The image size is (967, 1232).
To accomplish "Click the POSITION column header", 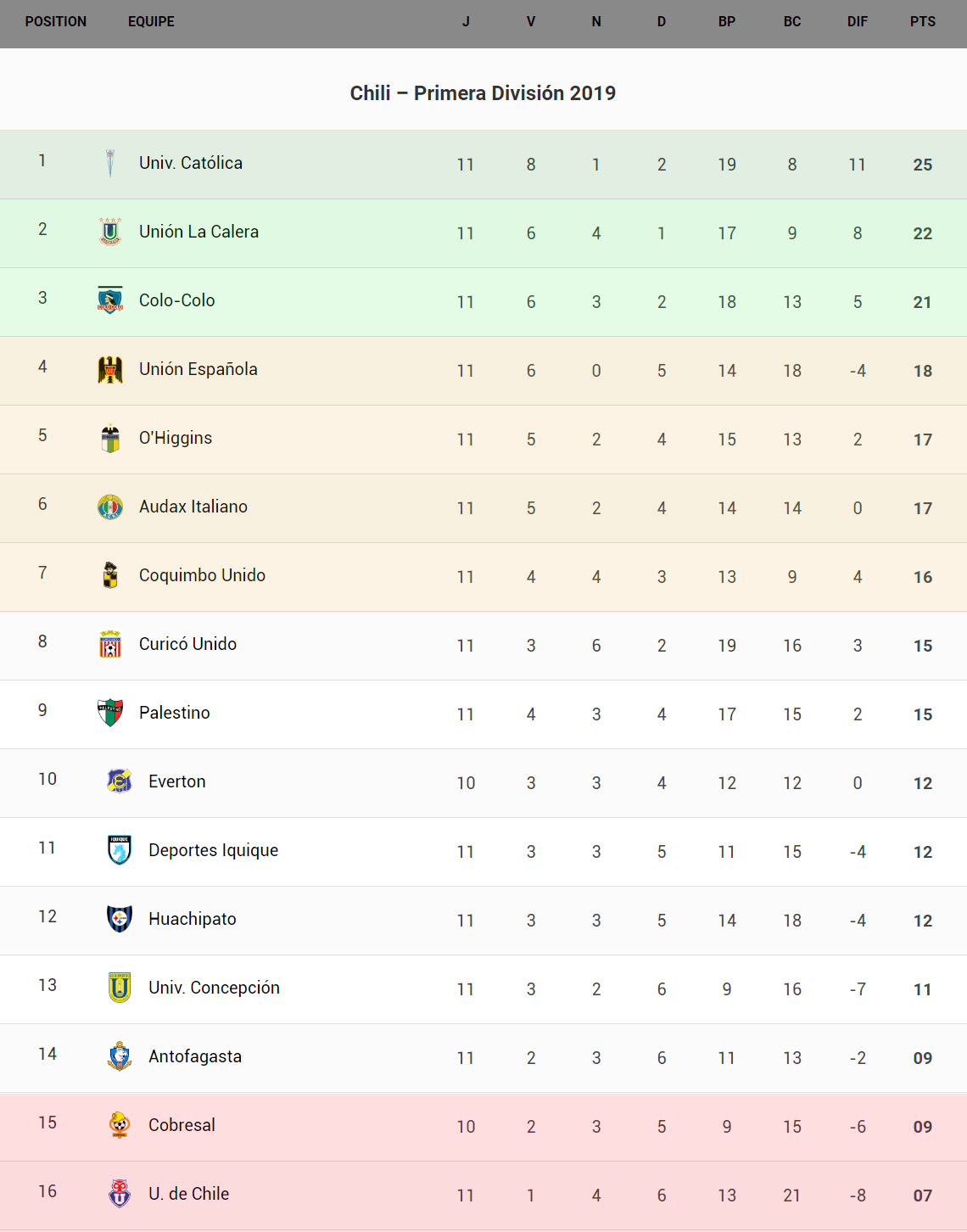I will tap(56, 22).
